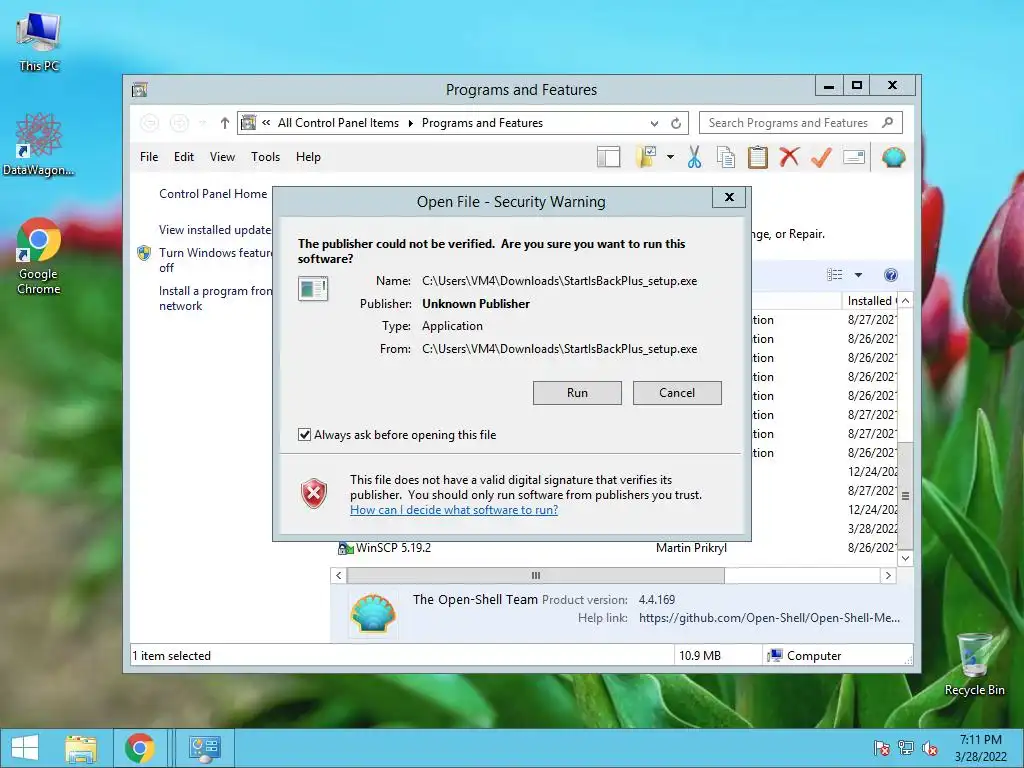Click the application file icon in dialog
The width and height of the screenshot is (1024, 768).
click(313, 288)
